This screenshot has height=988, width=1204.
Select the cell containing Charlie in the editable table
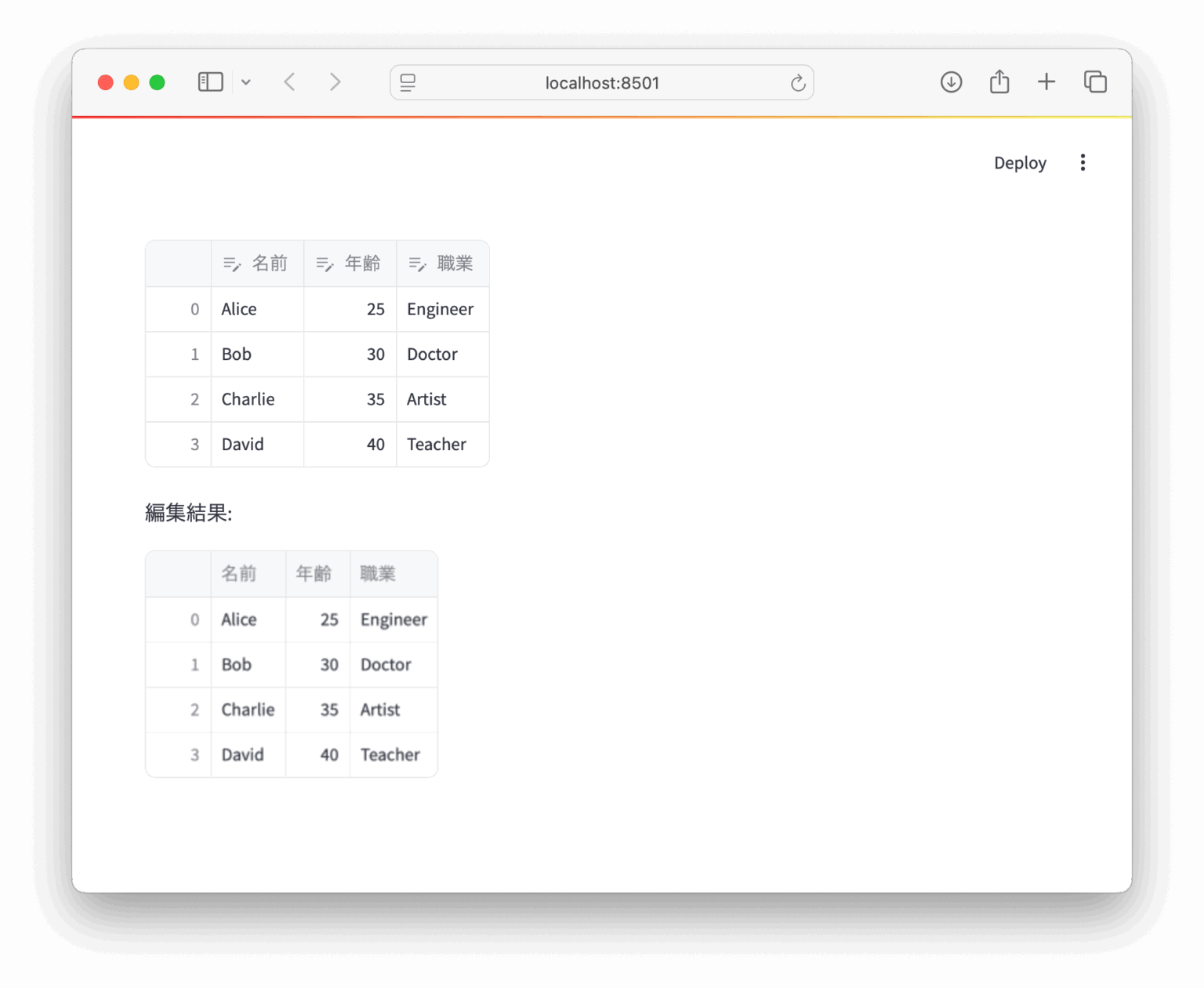tap(248, 399)
